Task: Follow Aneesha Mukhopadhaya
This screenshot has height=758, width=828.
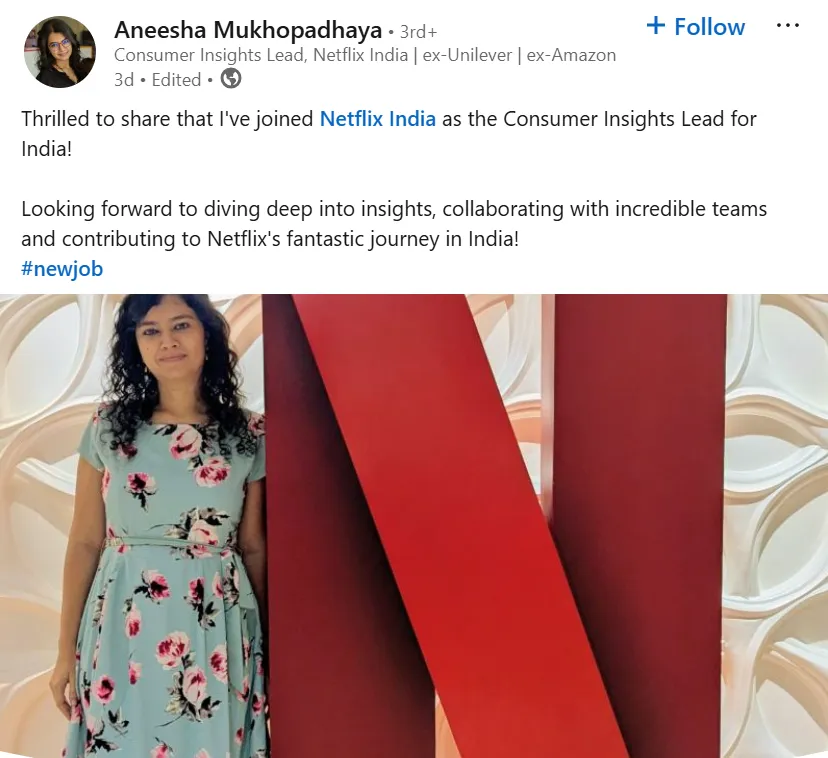Action: [695, 26]
